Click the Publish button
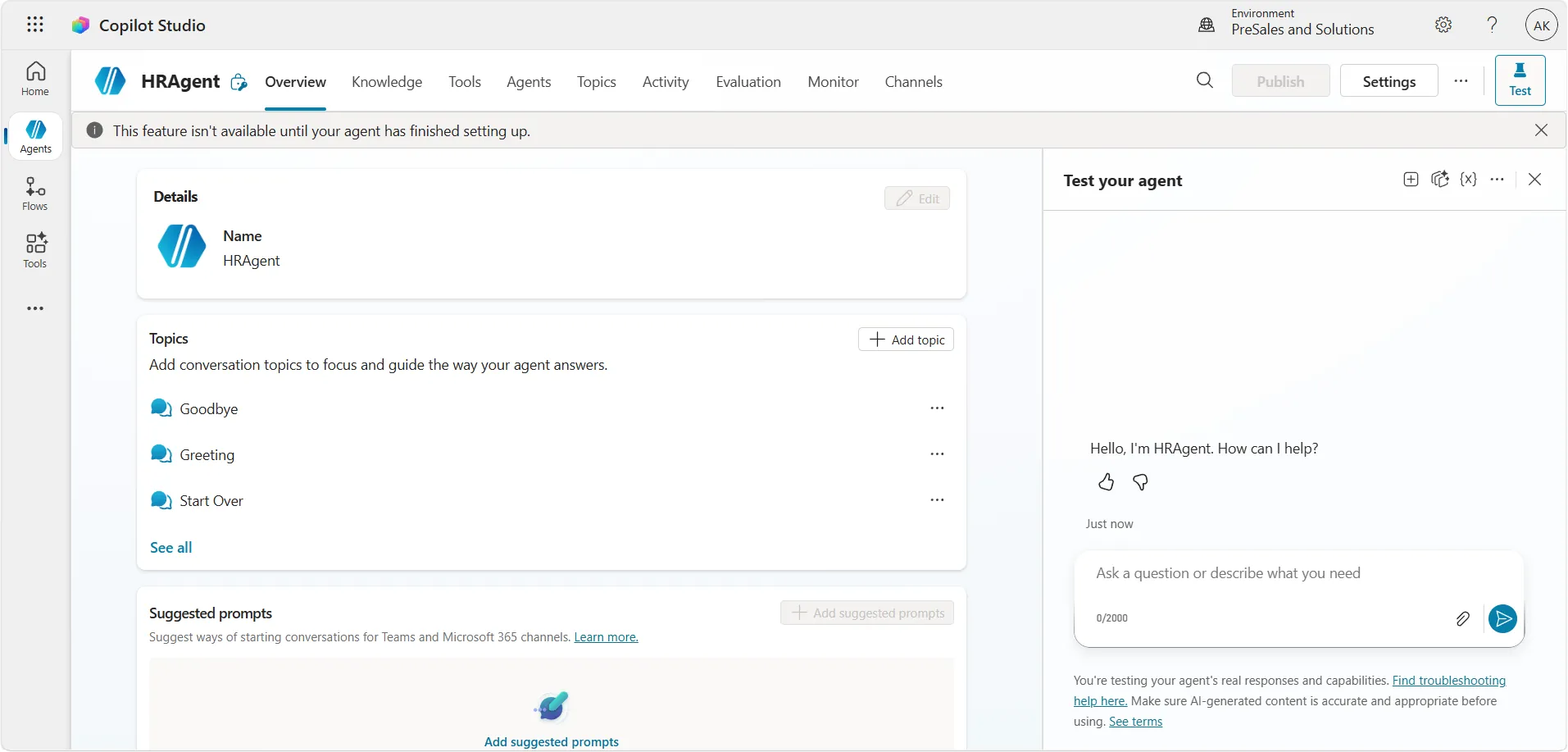This screenshot has height=752, width=1568. (x=1280, y=81)
